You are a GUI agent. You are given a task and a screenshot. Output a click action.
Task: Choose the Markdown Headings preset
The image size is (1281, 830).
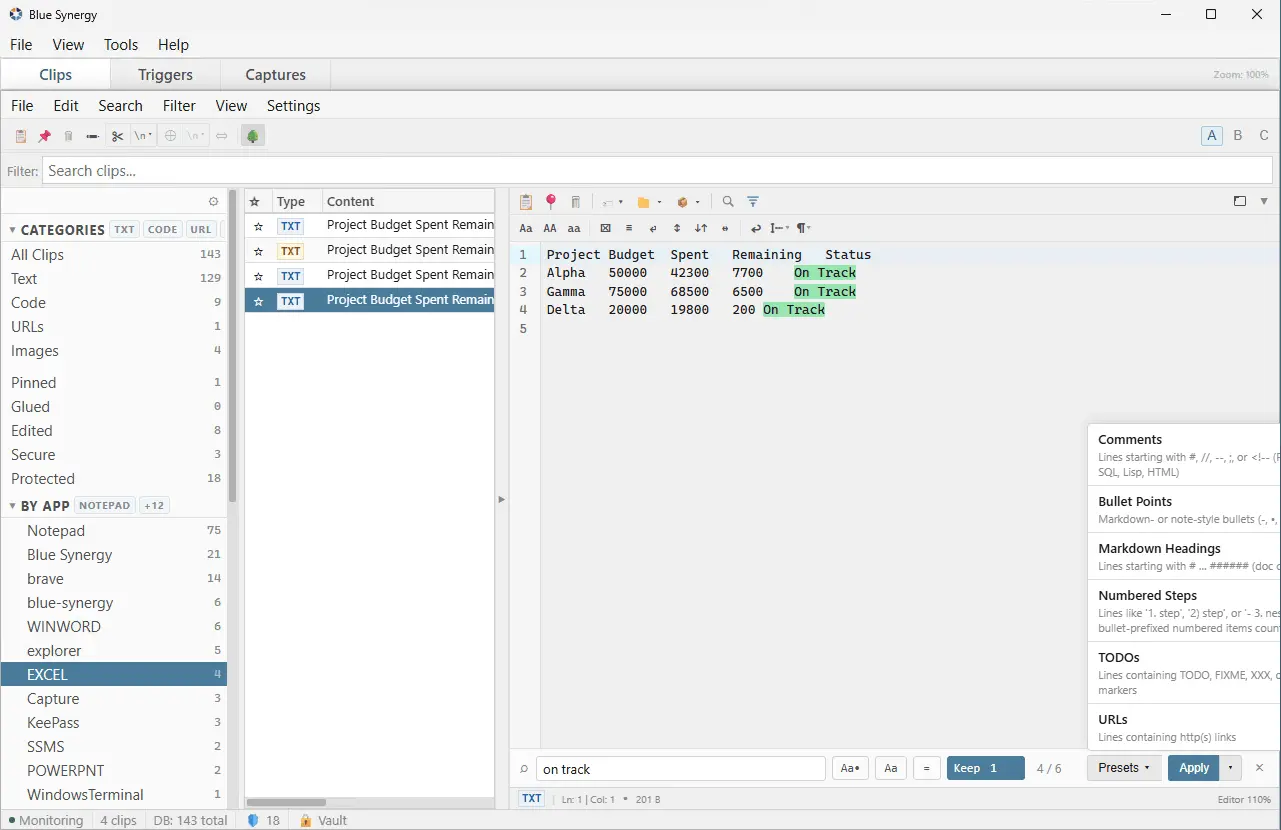click(x=1184, y=556)
